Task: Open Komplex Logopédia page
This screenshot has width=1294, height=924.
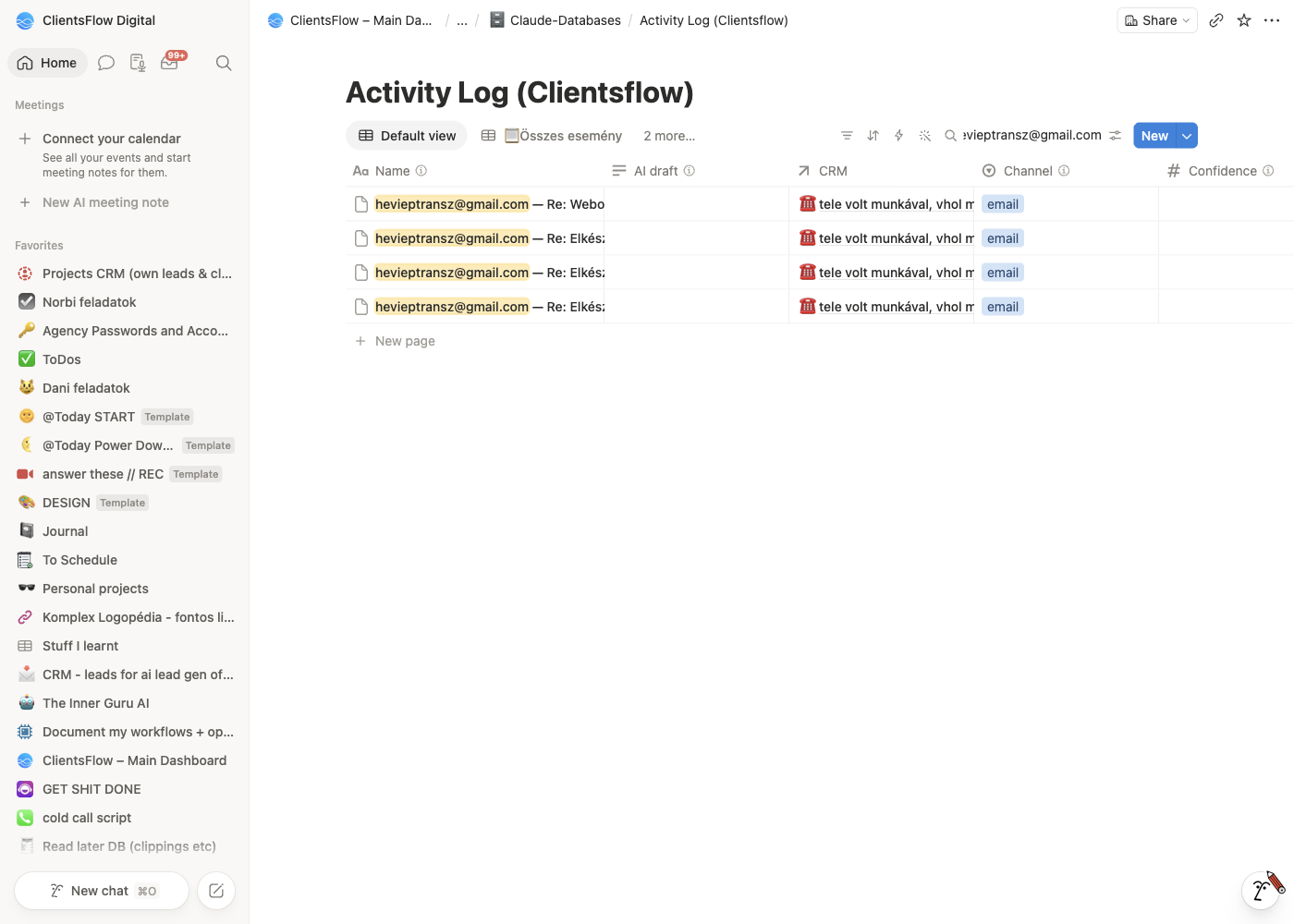Action: (x=125, y=617)
